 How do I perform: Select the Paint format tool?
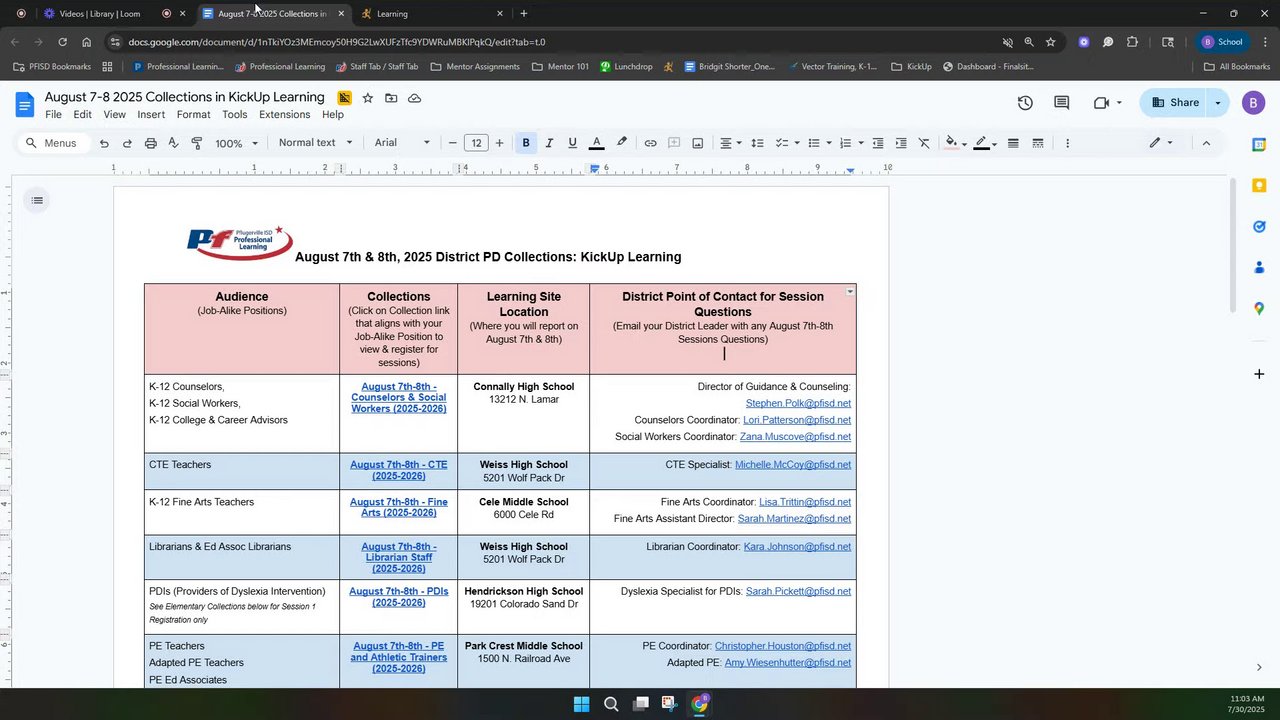[197, 143]
